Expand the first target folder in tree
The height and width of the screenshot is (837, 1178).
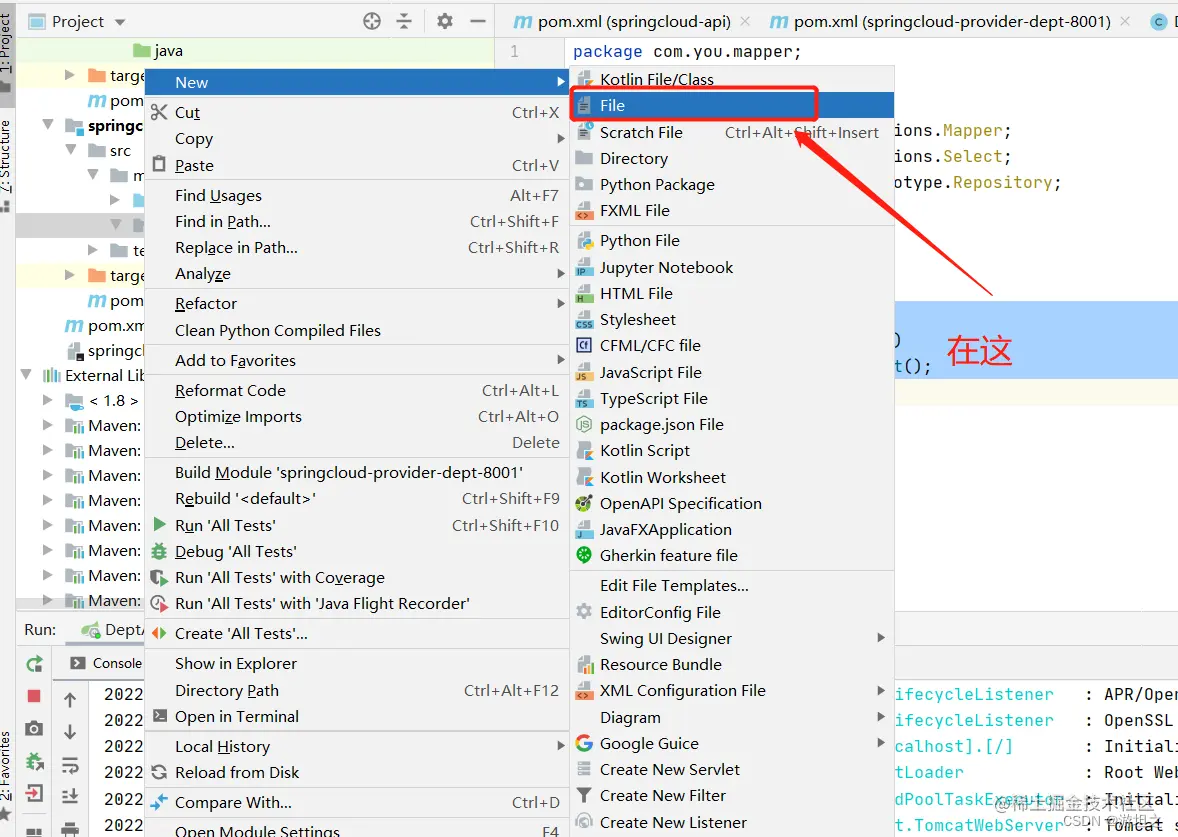point(69,75)
